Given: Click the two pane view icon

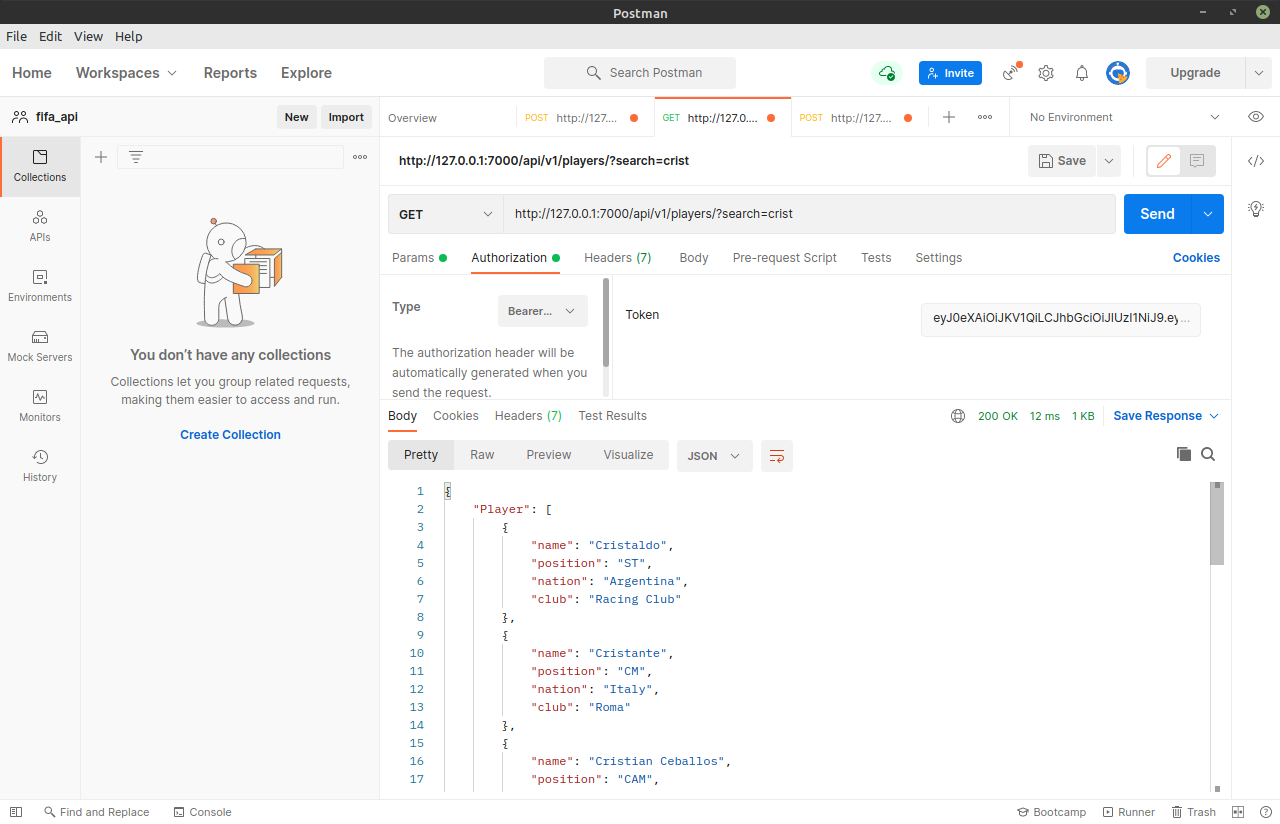Looking at the screenshot, I should tap(1238, 812).
